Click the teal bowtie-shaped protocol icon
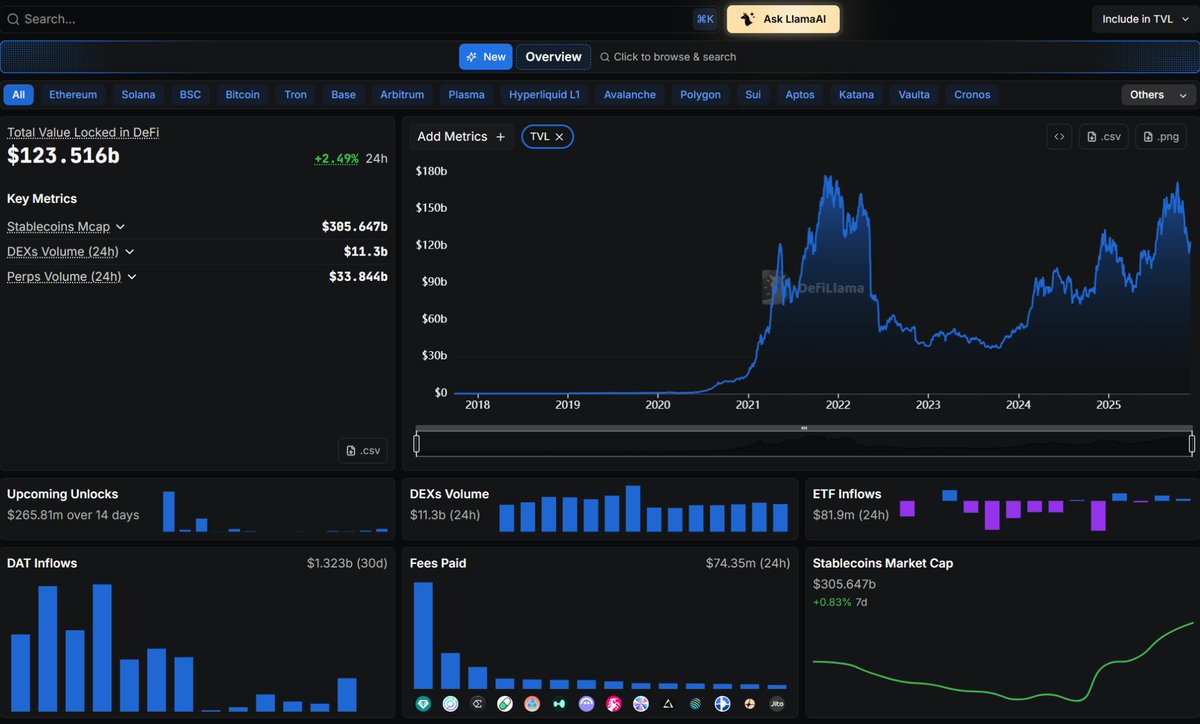1200x724 pixels. (x=559, y=704)
